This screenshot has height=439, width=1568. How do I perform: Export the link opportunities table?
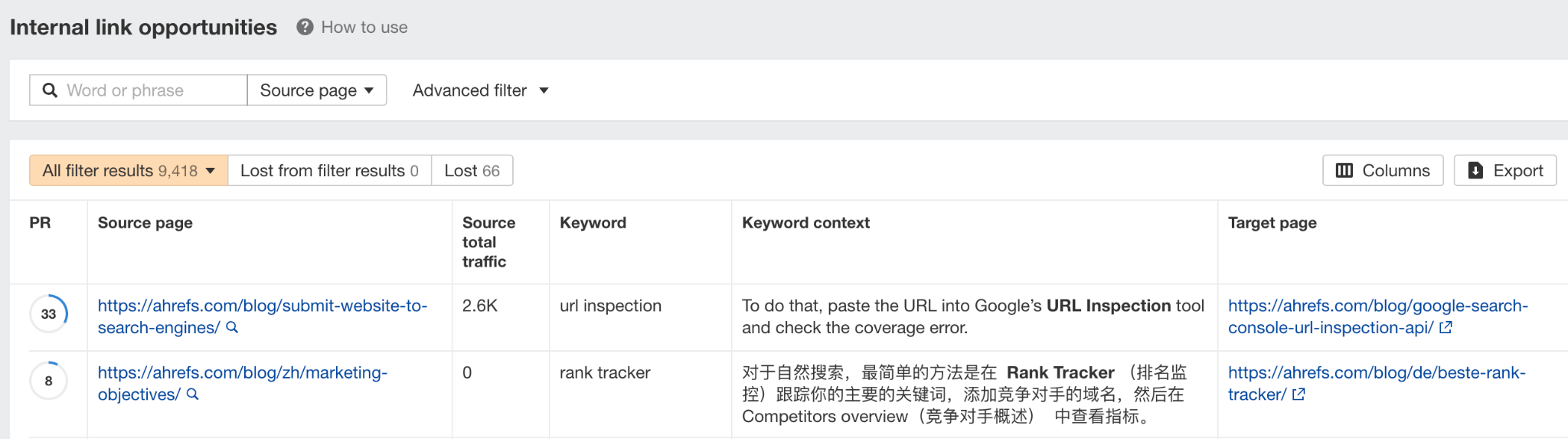pyautogui.click(x=1504, y=171)
